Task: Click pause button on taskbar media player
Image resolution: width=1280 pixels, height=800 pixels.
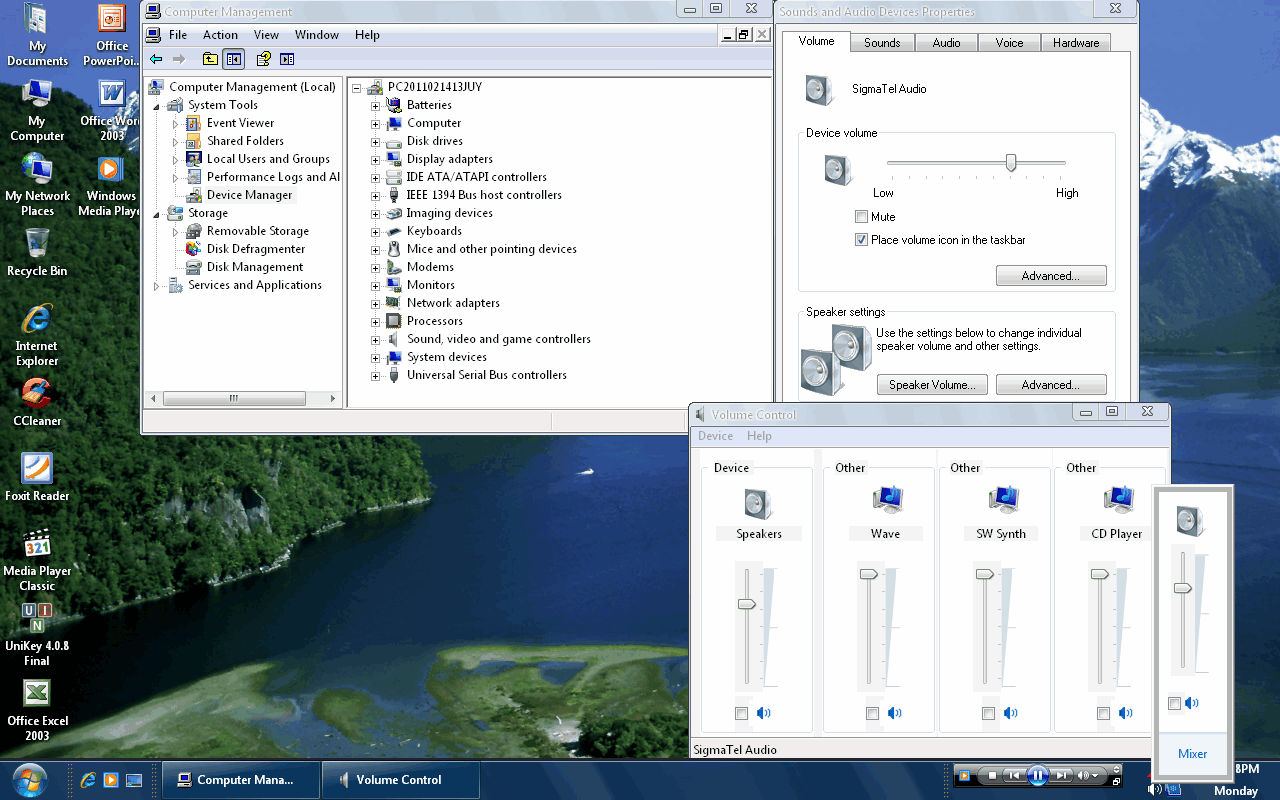Action: (1038, 775)
